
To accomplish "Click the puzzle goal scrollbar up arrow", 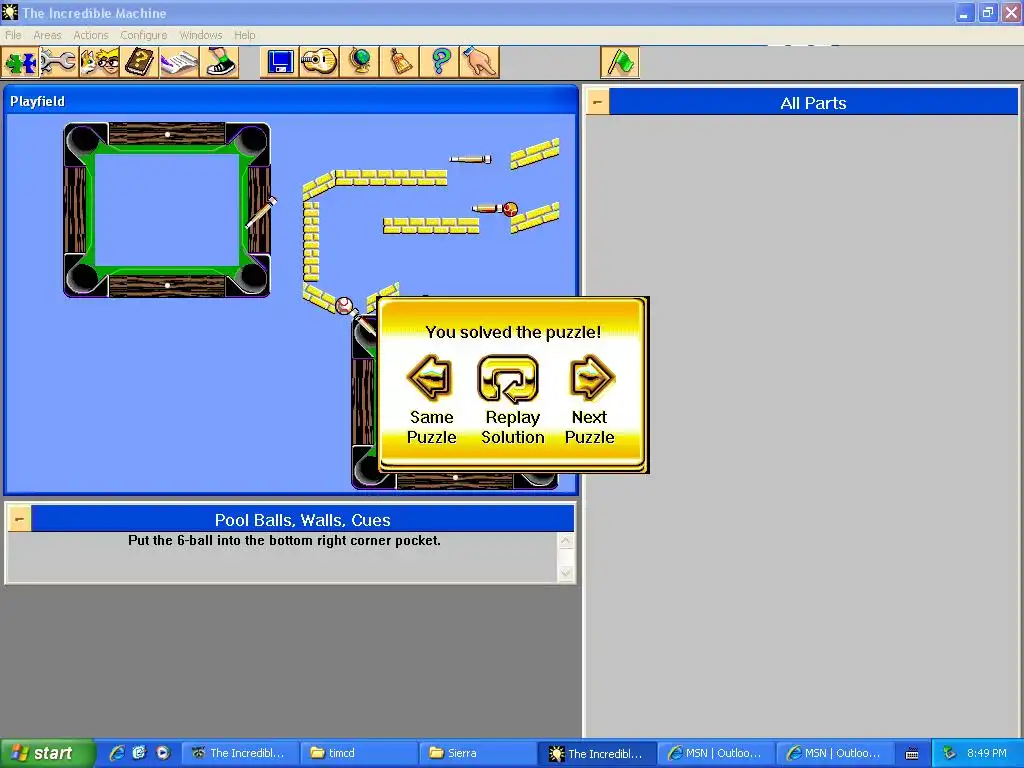I will [566, 541].
